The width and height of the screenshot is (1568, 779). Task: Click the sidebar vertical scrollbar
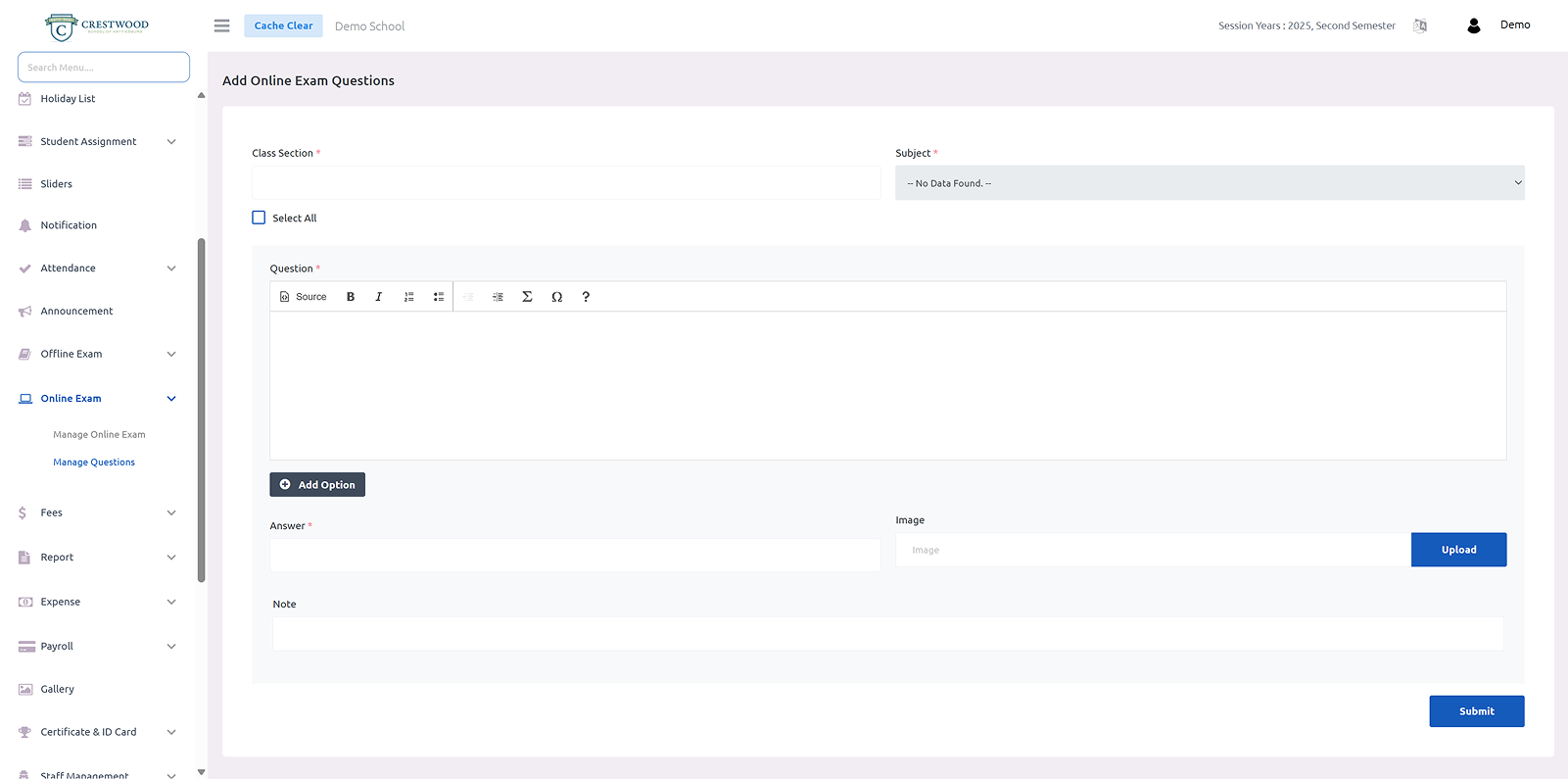[x=202, y=410]
